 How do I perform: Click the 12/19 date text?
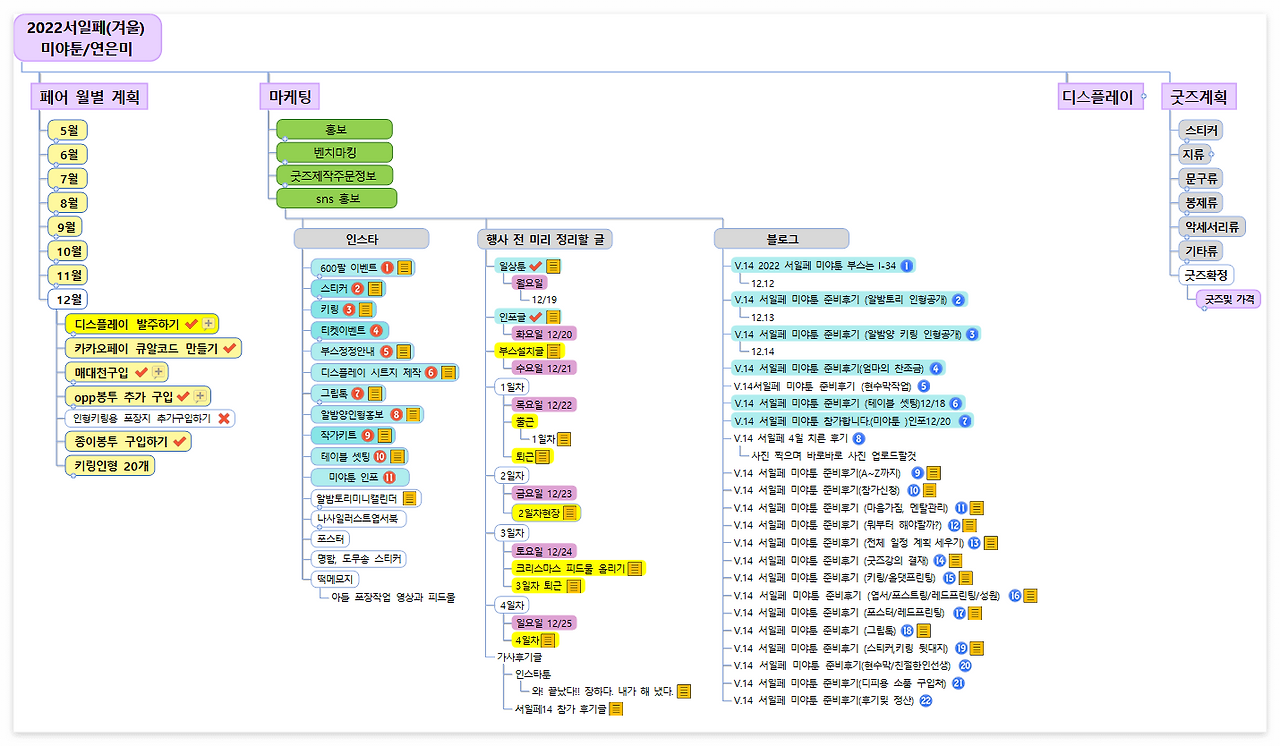[x=545, y=298]
